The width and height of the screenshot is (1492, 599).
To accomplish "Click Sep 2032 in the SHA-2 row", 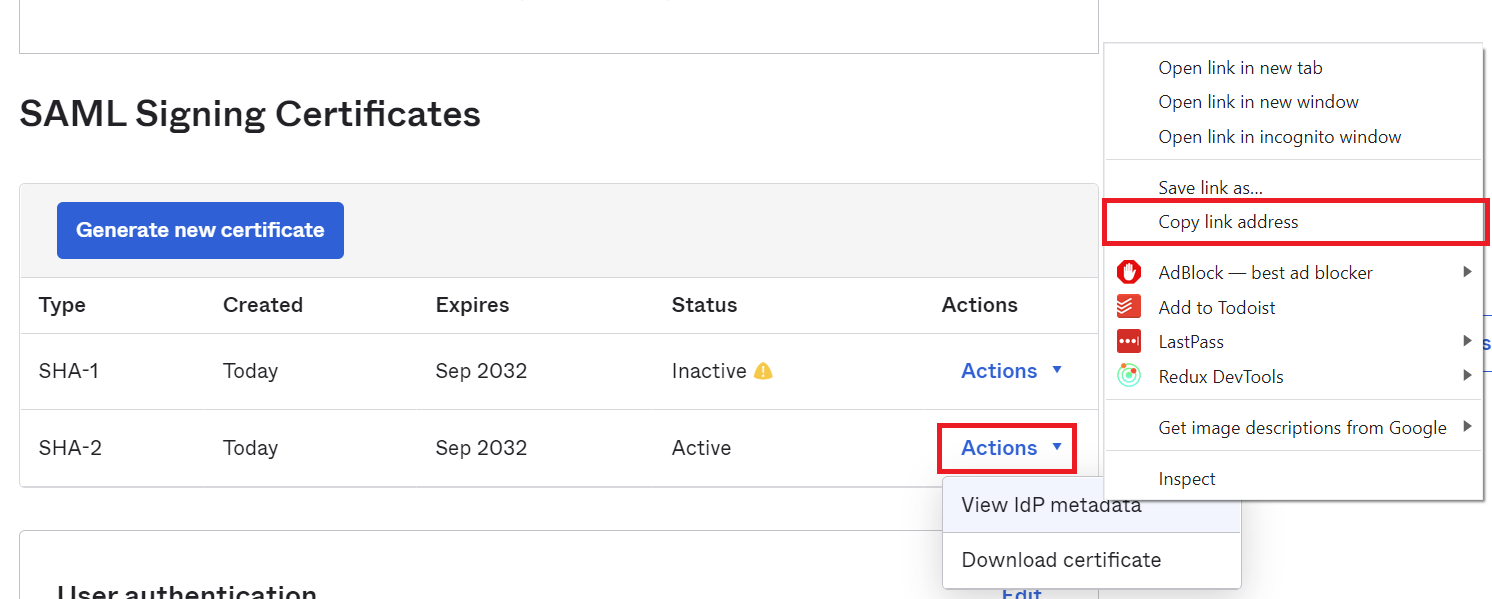I will click(481, 448).
